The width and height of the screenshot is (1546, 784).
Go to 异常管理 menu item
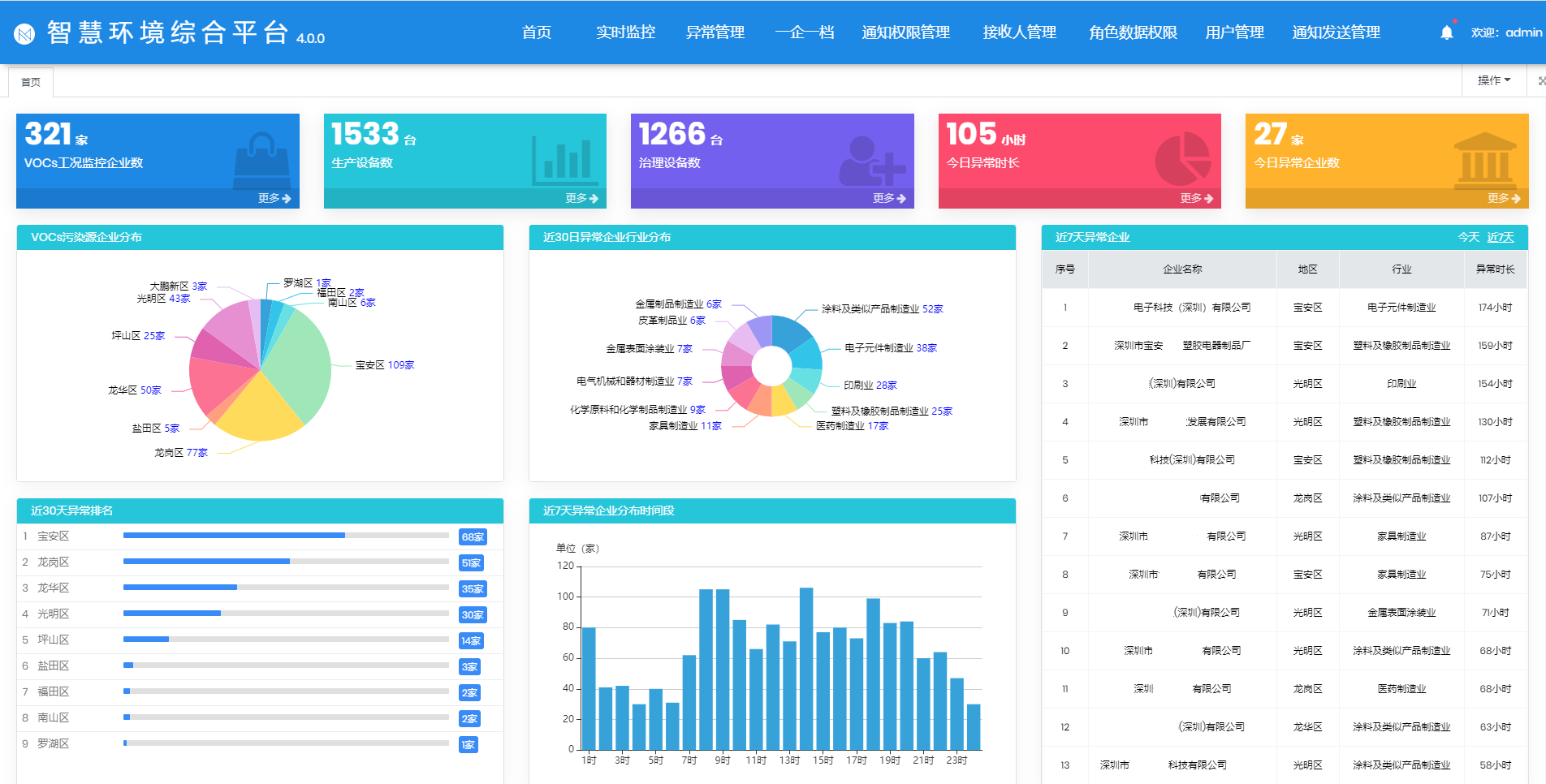point(715,32)
